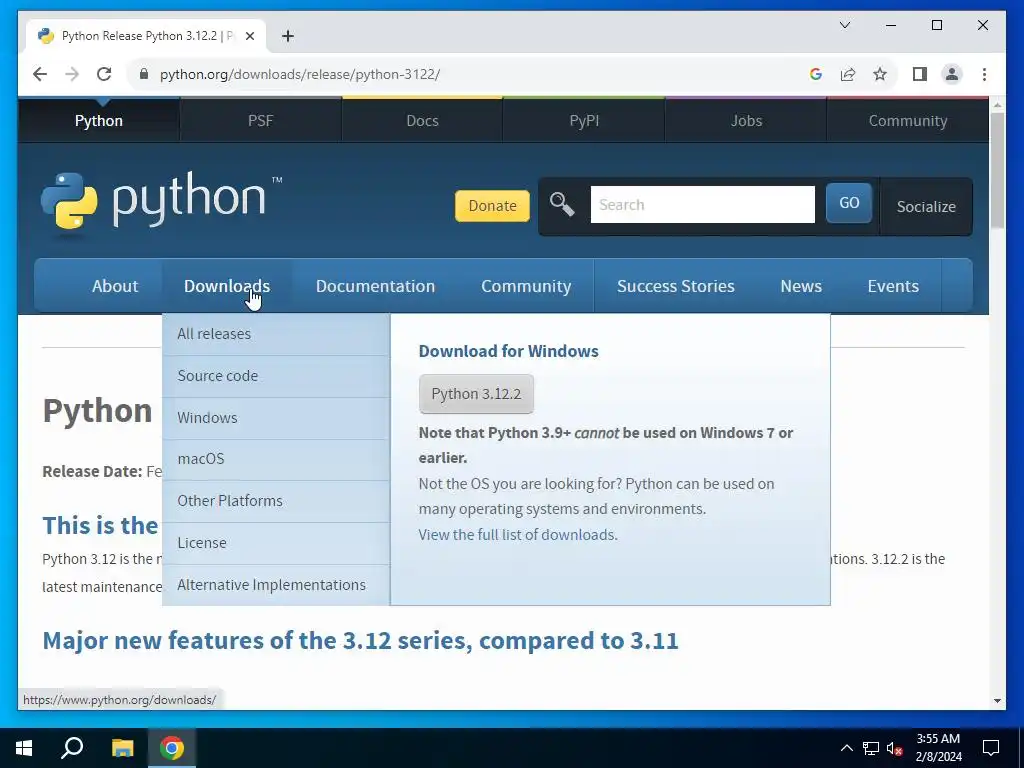Open the notification center icon

(x=991, y=748)
